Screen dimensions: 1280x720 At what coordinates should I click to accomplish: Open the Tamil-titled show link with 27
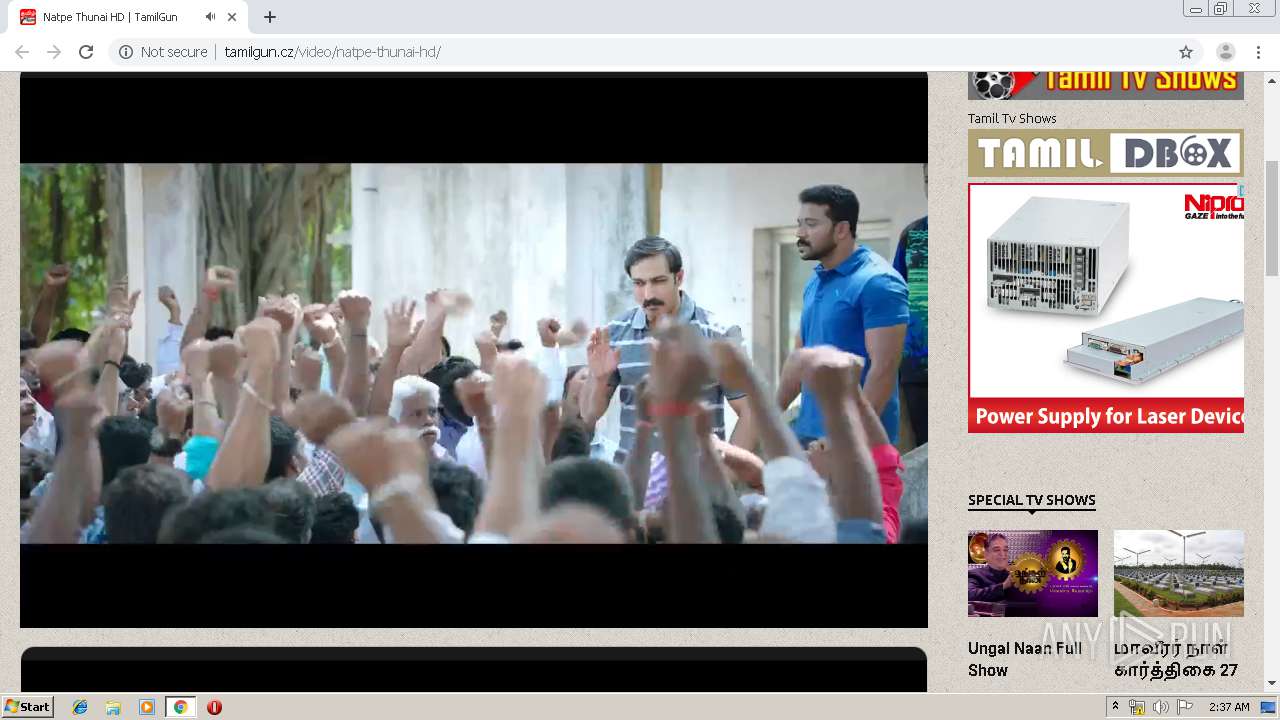(1176, 659)
